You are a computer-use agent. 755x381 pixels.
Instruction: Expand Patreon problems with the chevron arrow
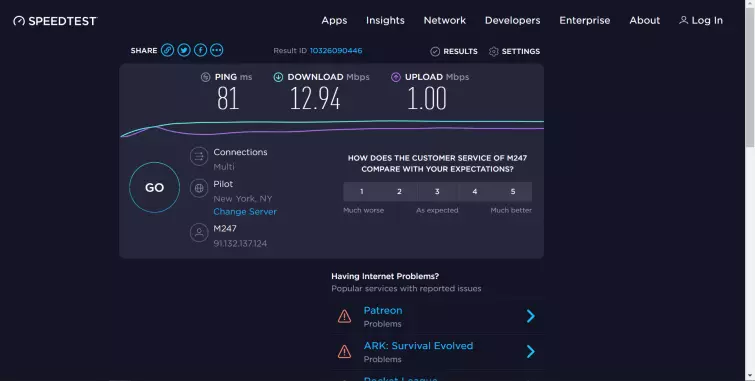coord(531,316)
